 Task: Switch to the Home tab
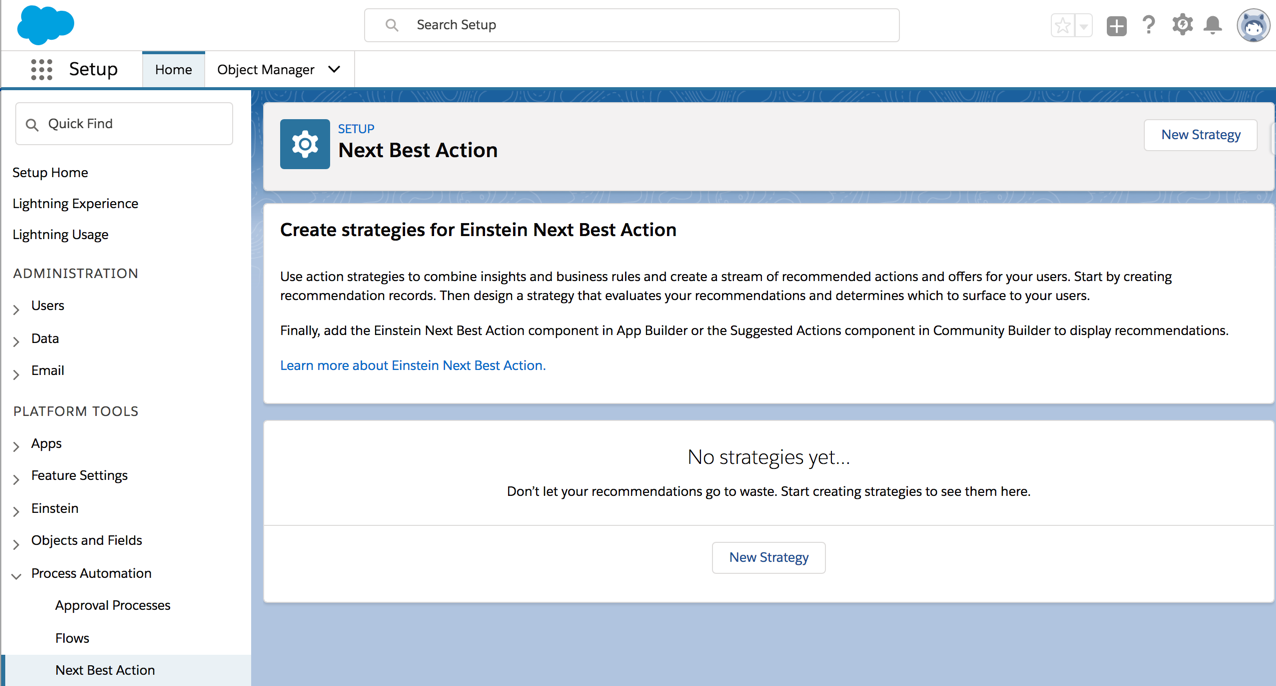[173, 69]
